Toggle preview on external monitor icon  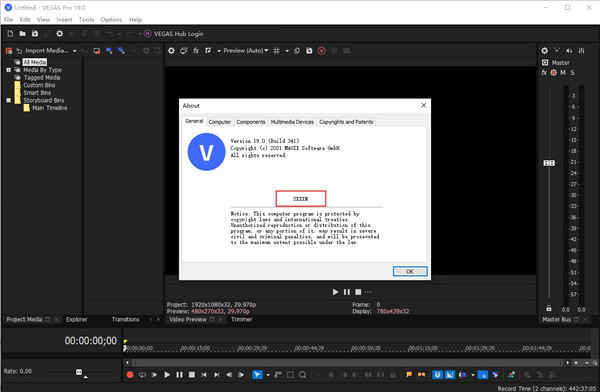(x=184, y=51)
